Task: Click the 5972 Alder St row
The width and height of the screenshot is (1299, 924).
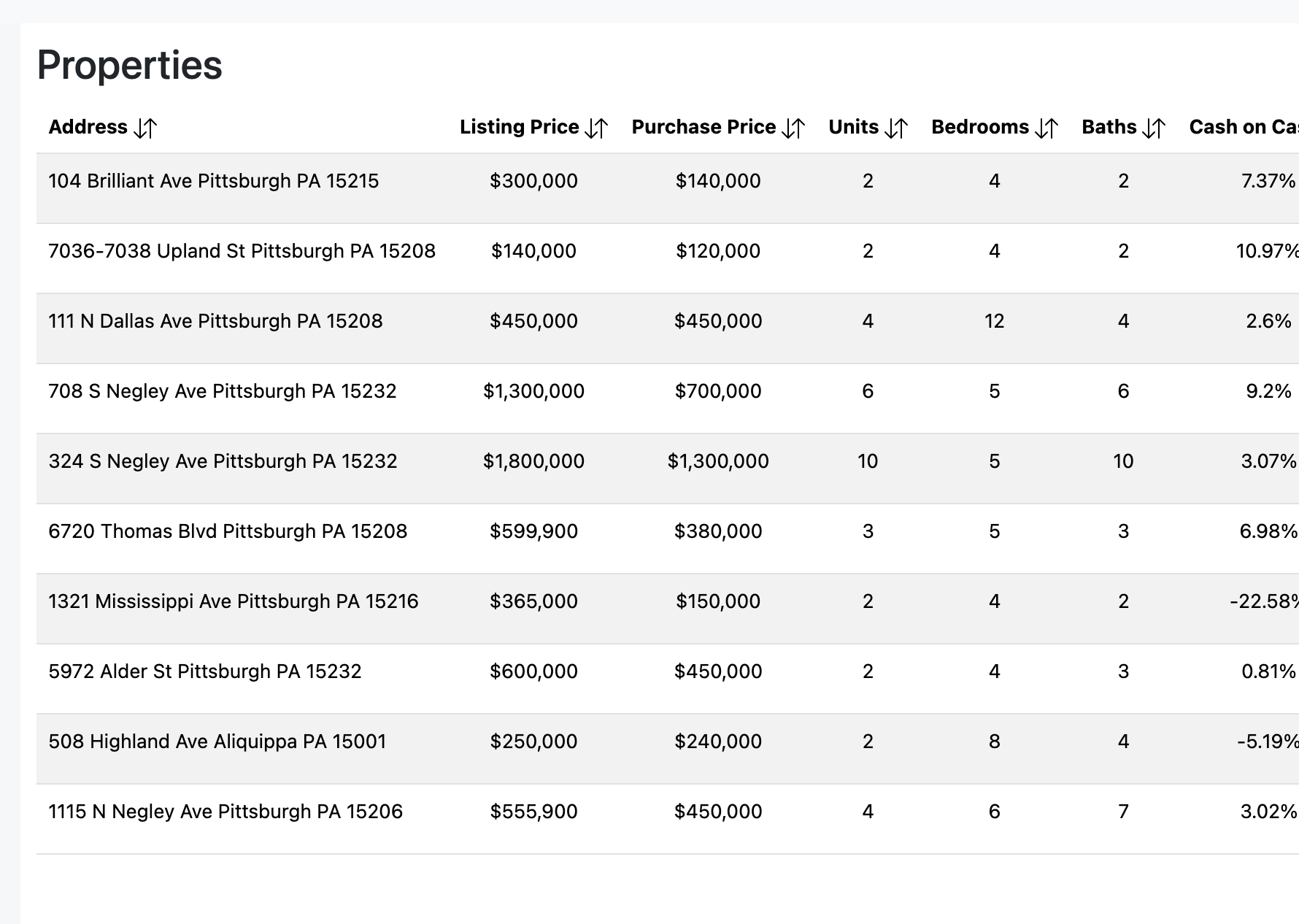Action: coord(205,671)
